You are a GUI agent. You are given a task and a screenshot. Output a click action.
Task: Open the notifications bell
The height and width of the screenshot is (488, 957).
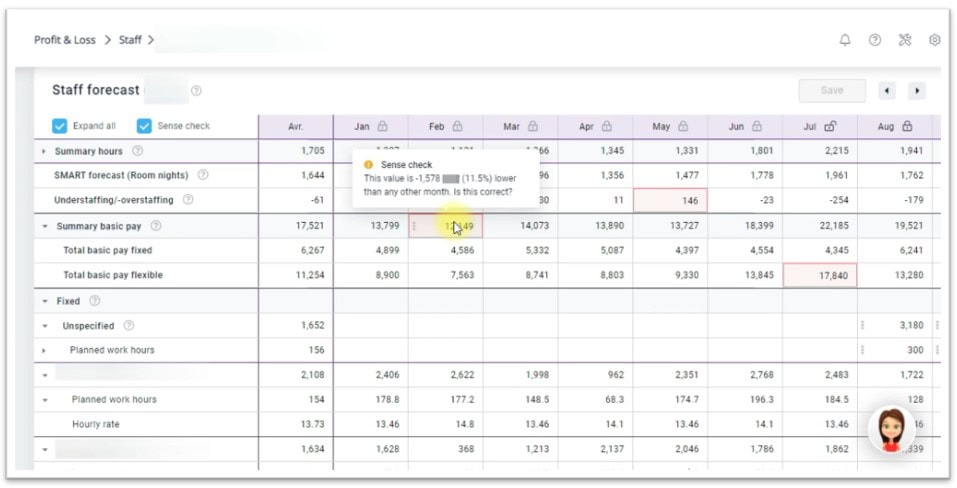pos(845,40)
